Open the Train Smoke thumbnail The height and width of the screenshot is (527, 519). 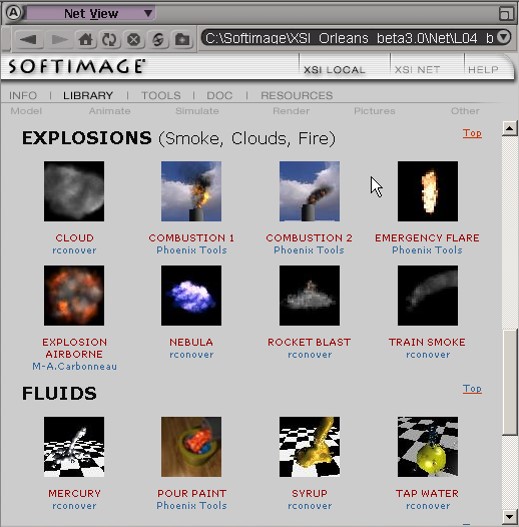coord(428,295)
